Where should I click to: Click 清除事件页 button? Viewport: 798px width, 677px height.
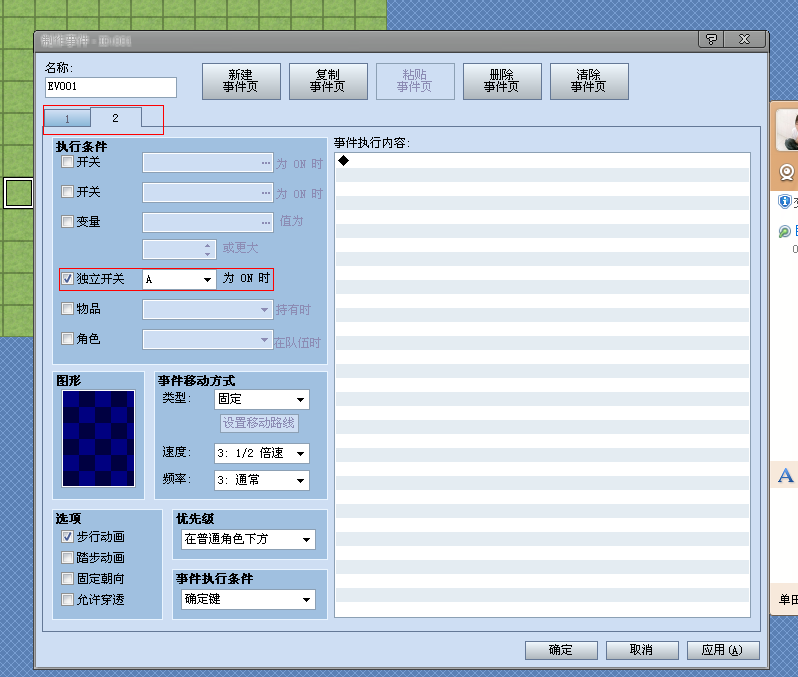coord(589,81)
